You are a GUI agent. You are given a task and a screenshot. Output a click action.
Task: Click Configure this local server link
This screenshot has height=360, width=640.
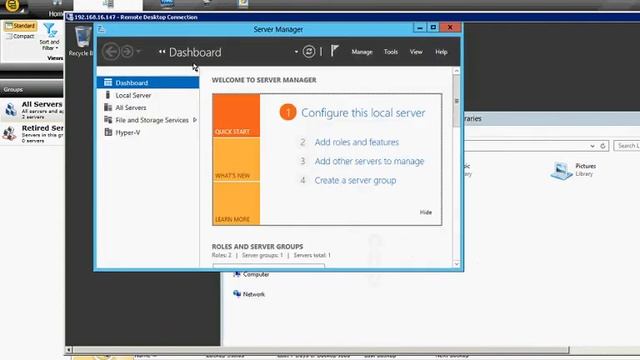click(x=363, y=113)
